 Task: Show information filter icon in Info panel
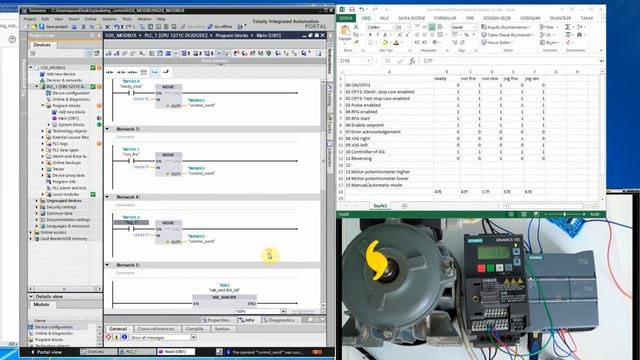pos(124,337)
